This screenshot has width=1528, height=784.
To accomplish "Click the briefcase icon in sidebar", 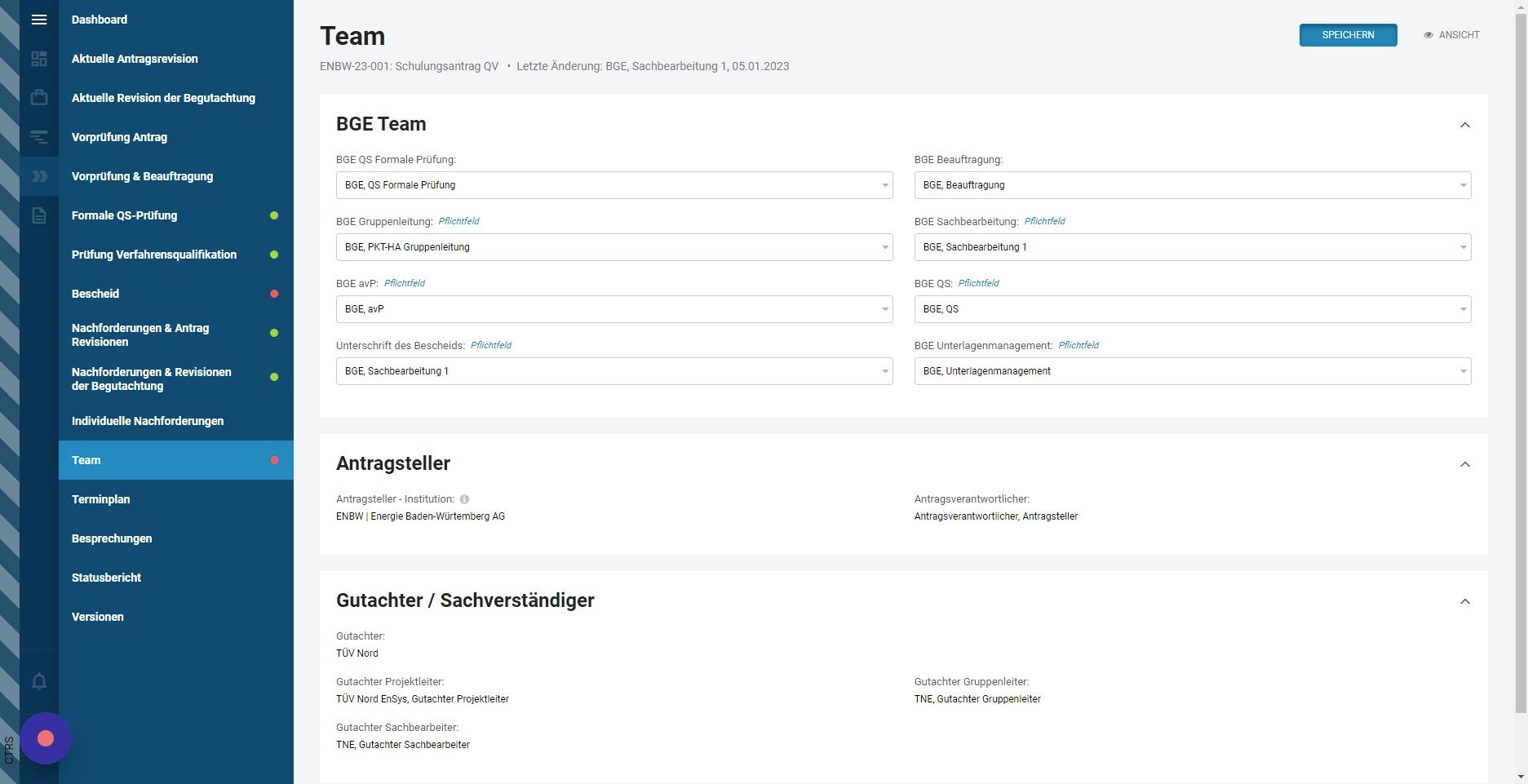I will tap(39, 98).
